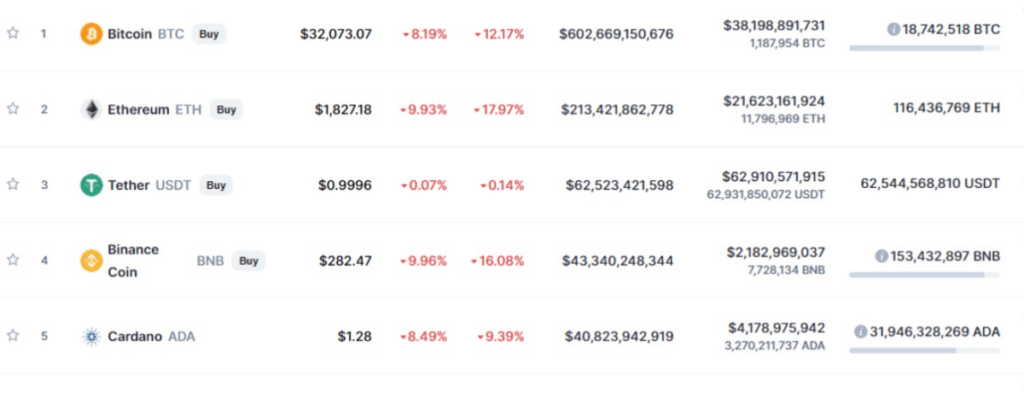Screen dimensions: 1024x393
Task: Click the Cardano logo icon
Action: (91, 337)
